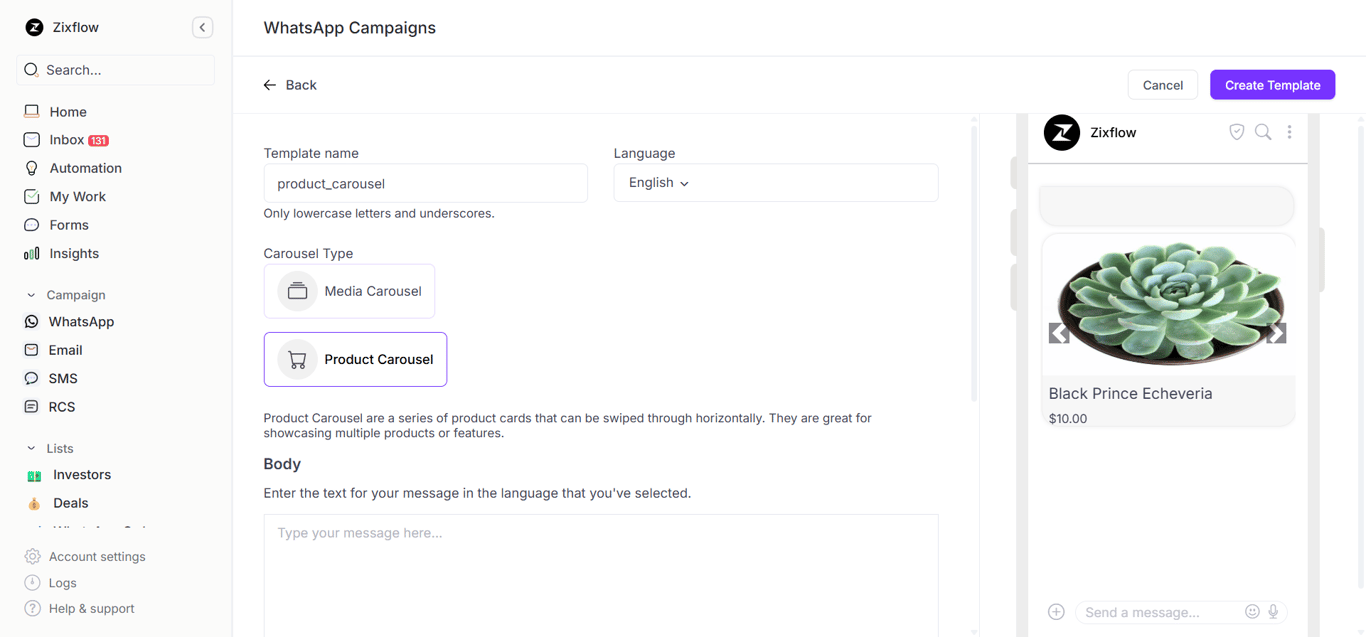Click the search icon in the chat preview
This screenshot has height=637, width=1366.
[1263, 131]
